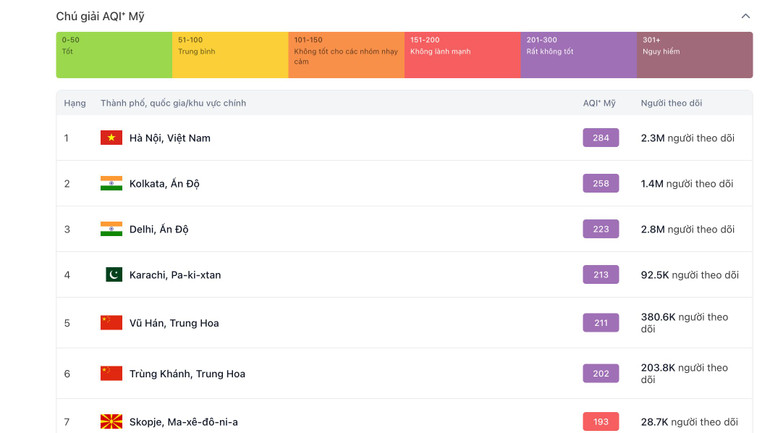Click the Pakistan flag icon beside Karachi

(x=114, y=275)
